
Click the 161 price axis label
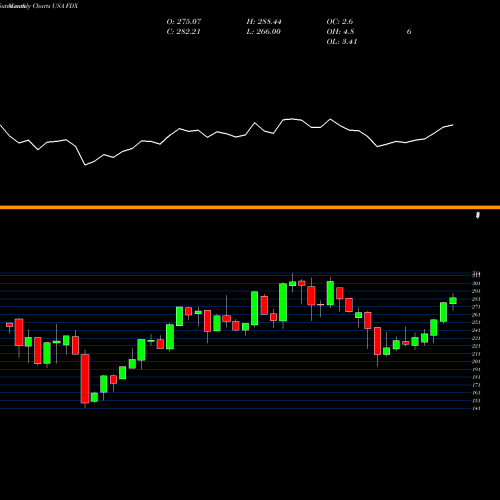coord(476,393)
